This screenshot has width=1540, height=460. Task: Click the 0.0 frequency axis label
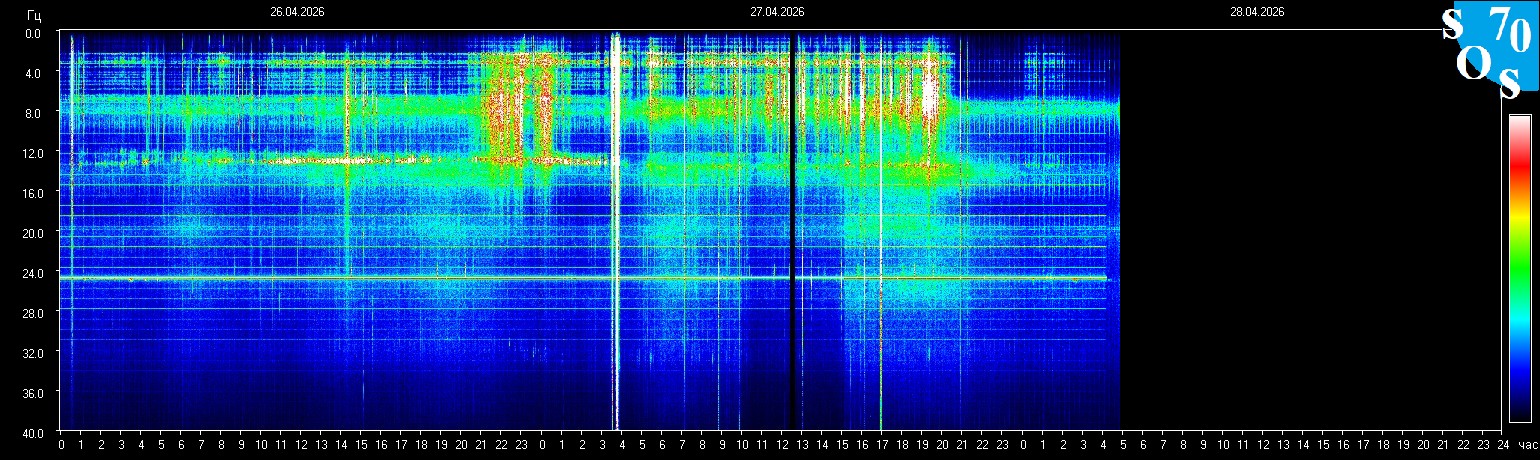[x=33, y=33]
